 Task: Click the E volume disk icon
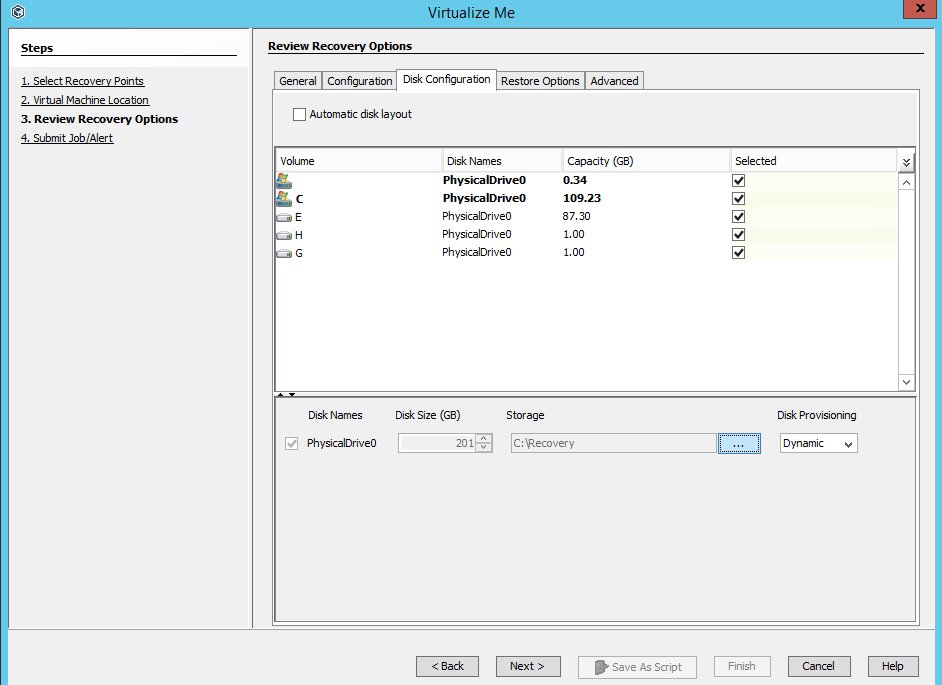click(x=283, y=216)
